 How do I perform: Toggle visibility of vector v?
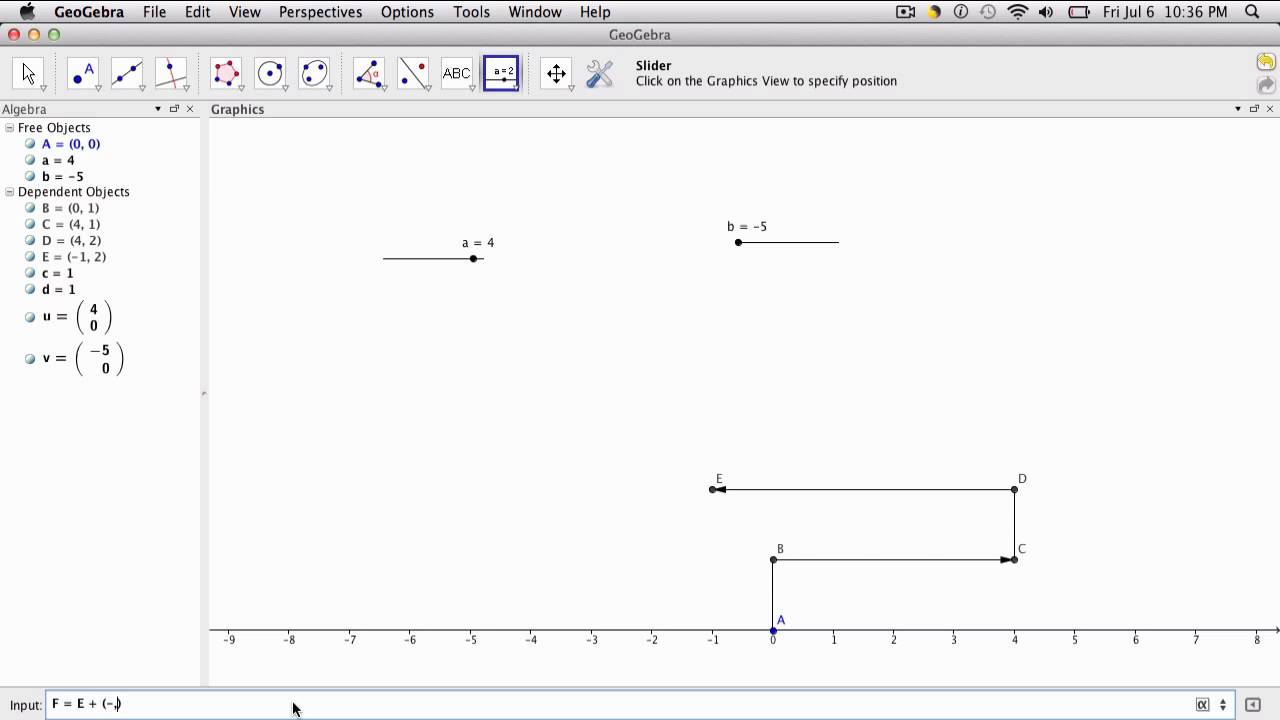(30, 358)
